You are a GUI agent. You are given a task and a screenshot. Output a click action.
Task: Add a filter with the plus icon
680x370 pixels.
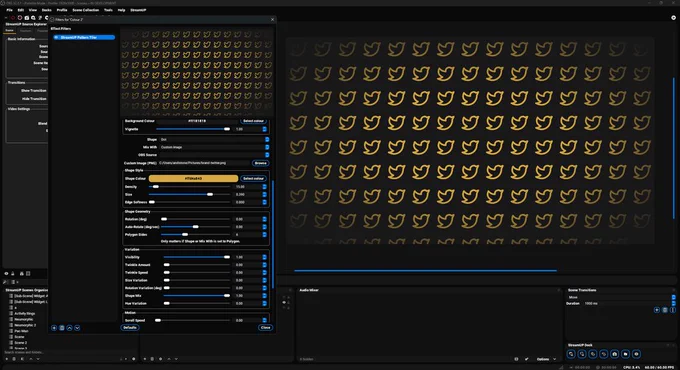pos(54,328)
